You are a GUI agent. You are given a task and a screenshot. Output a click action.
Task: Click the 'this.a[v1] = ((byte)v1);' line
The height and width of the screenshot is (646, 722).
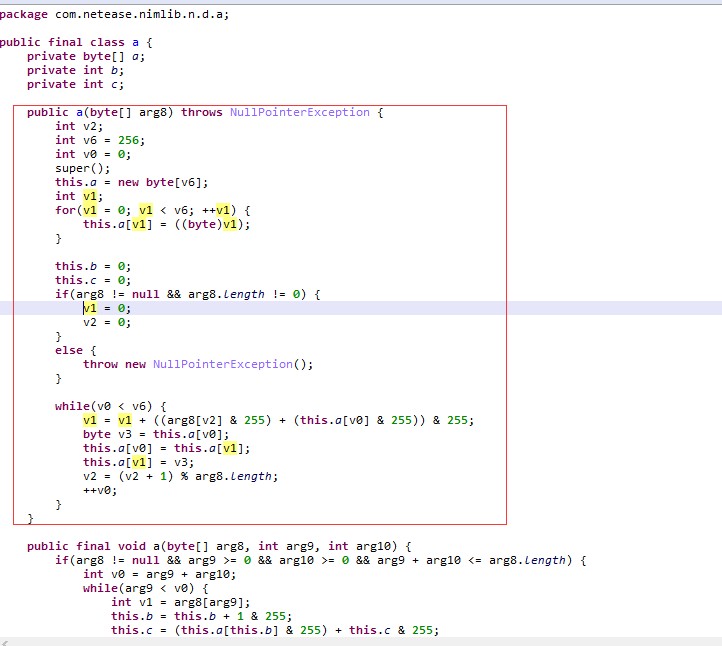pos(167,224)
